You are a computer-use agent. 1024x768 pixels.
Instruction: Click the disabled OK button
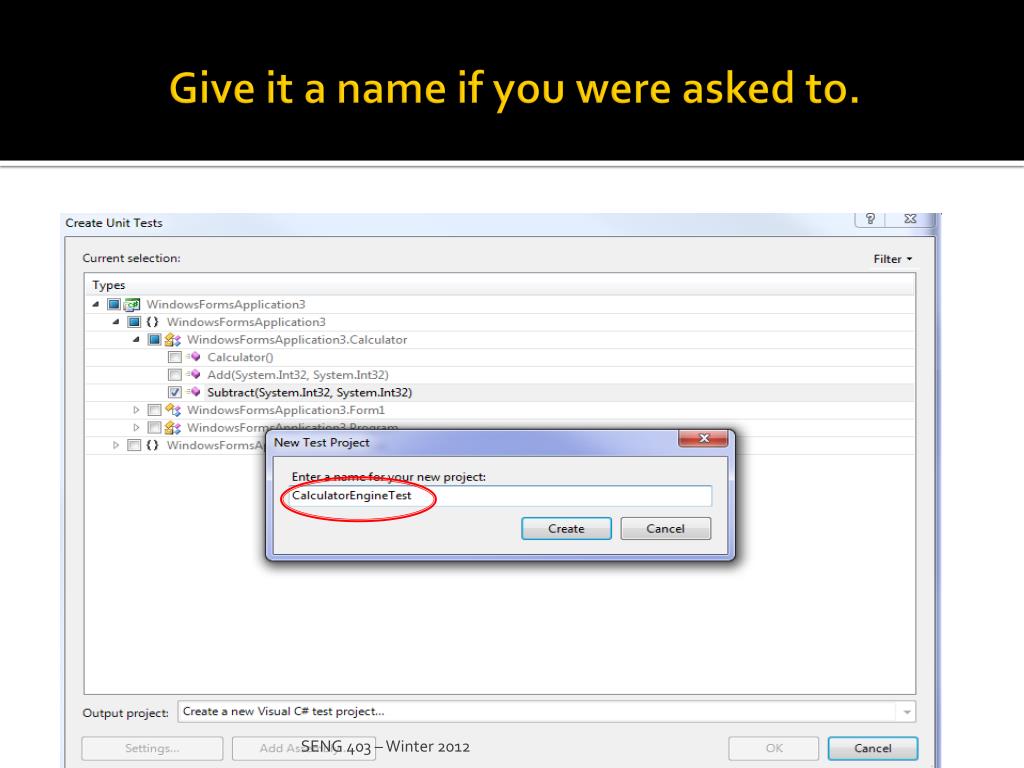(x=774, y=748)
